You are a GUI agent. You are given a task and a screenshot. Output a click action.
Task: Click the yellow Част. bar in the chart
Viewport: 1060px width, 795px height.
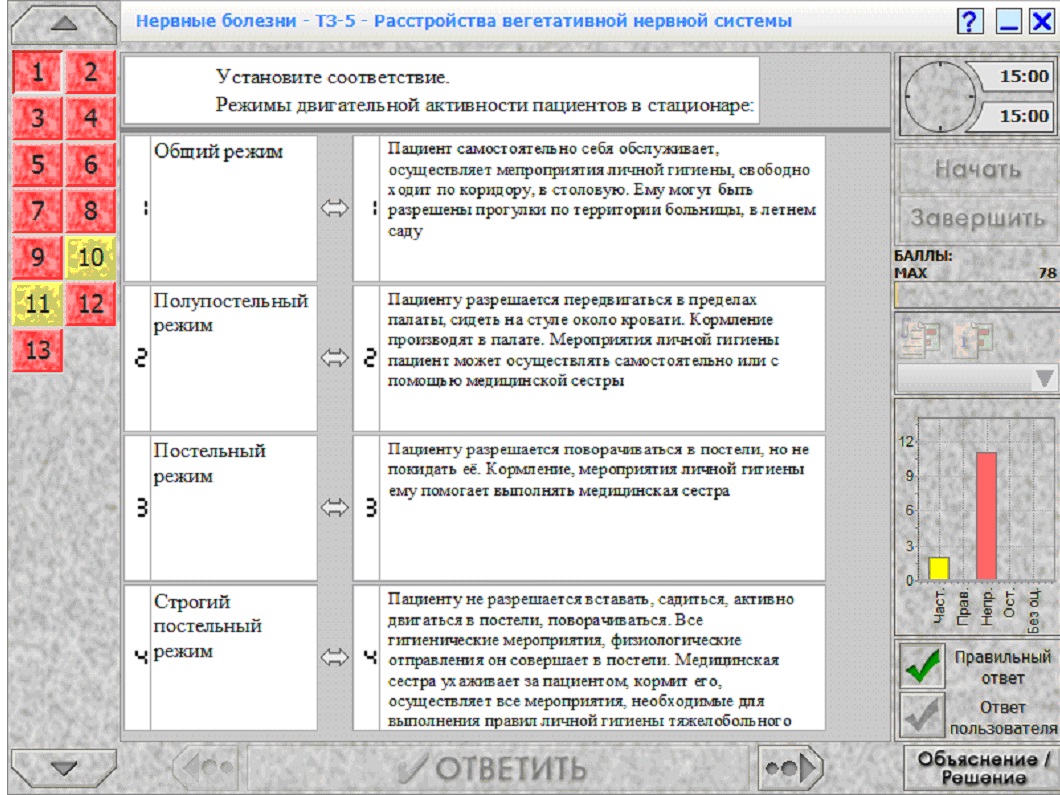[939, 569]
